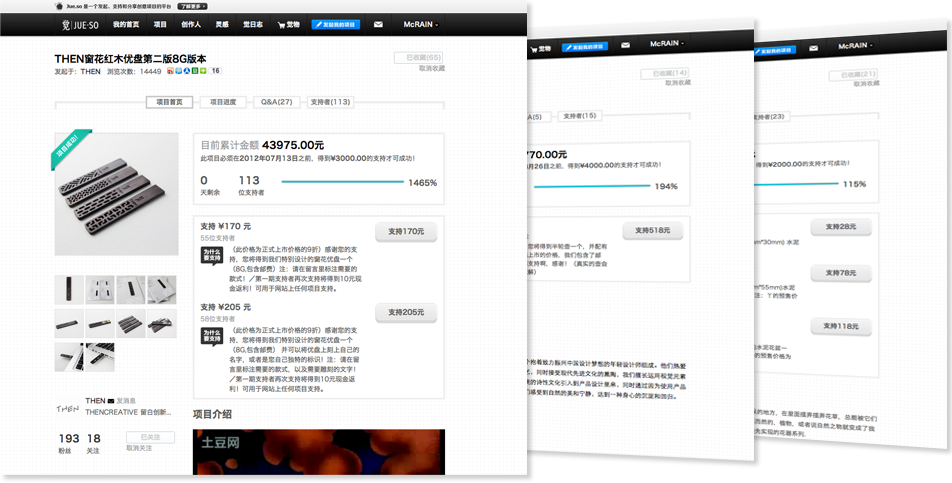Click the 为什么要支持 badge under 支持 ¥205
Viewport: 952px width, 483px height.
pos(211,336)
